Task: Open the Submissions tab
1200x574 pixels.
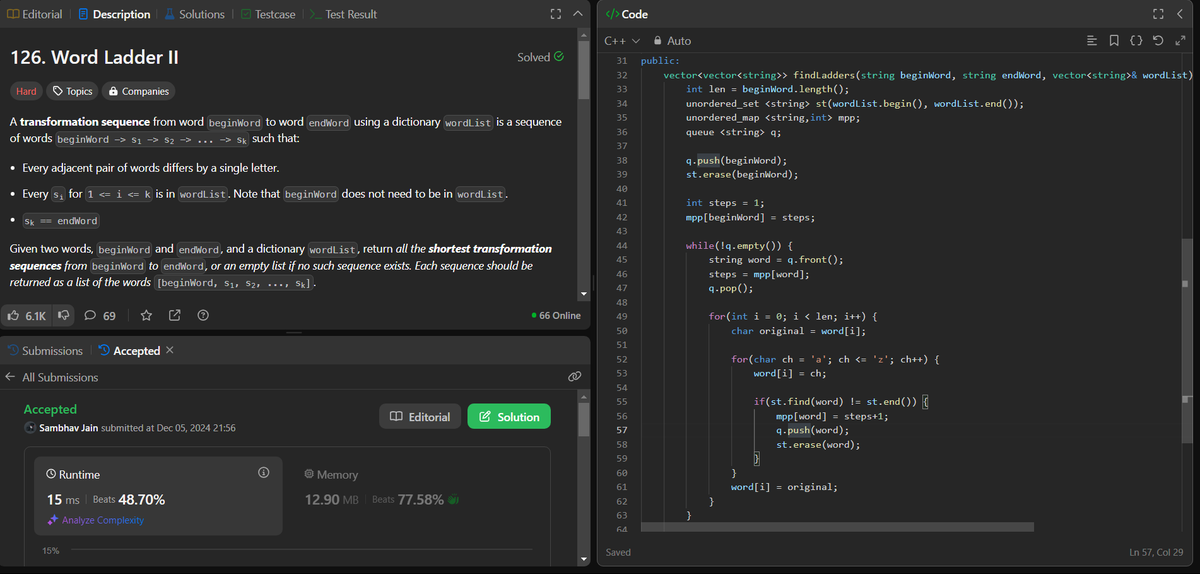Action: pos(45,351)
